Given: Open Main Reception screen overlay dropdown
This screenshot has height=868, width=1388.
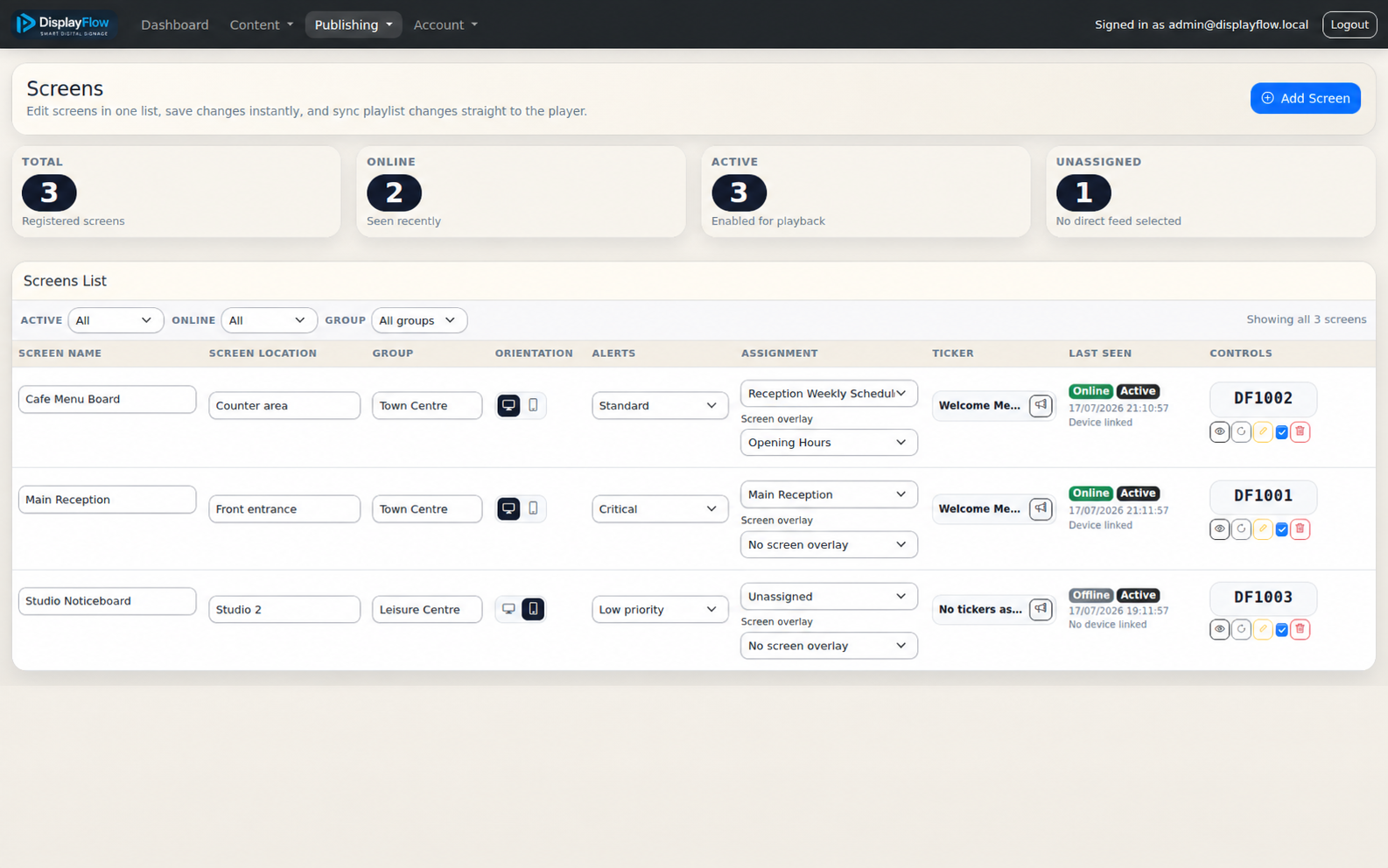Looking at the screenshot, I should (x=829, y=545).
